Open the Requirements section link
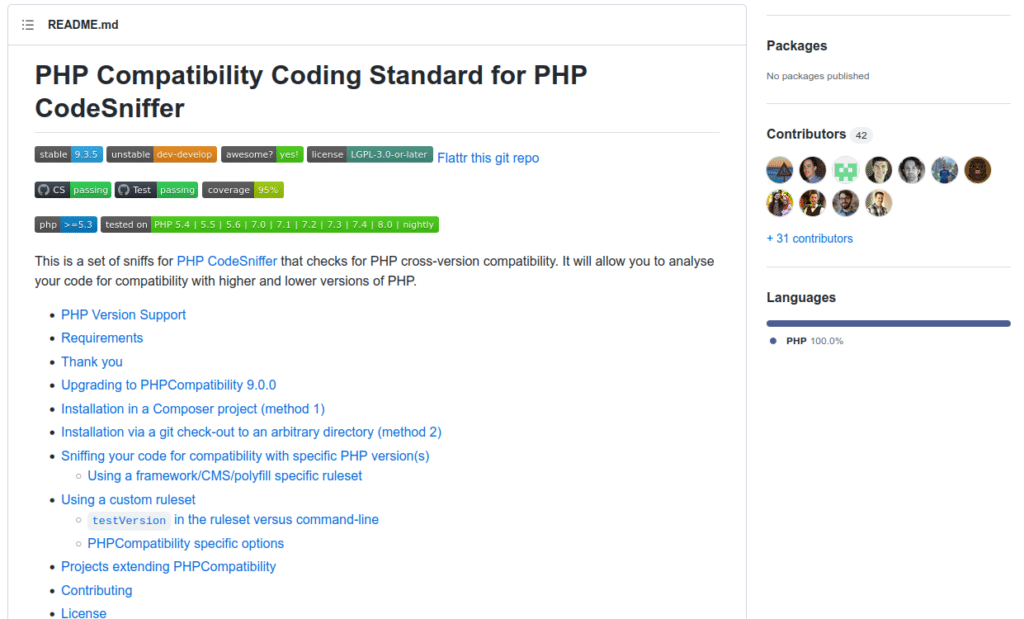The height and width of the screenshot is (619, 1024). tap(102, 338)
